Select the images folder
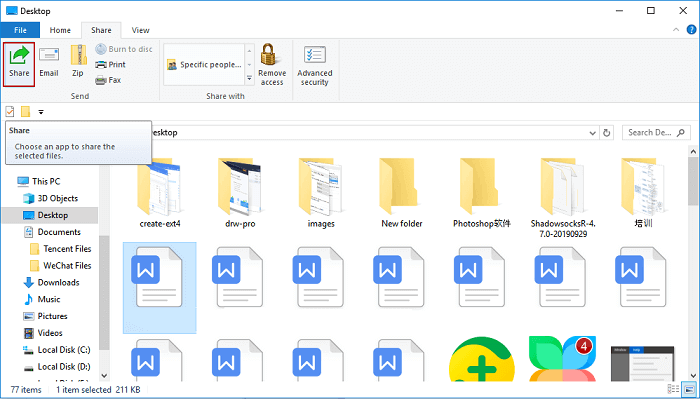The image size is (700, 399). pos(321,193)
